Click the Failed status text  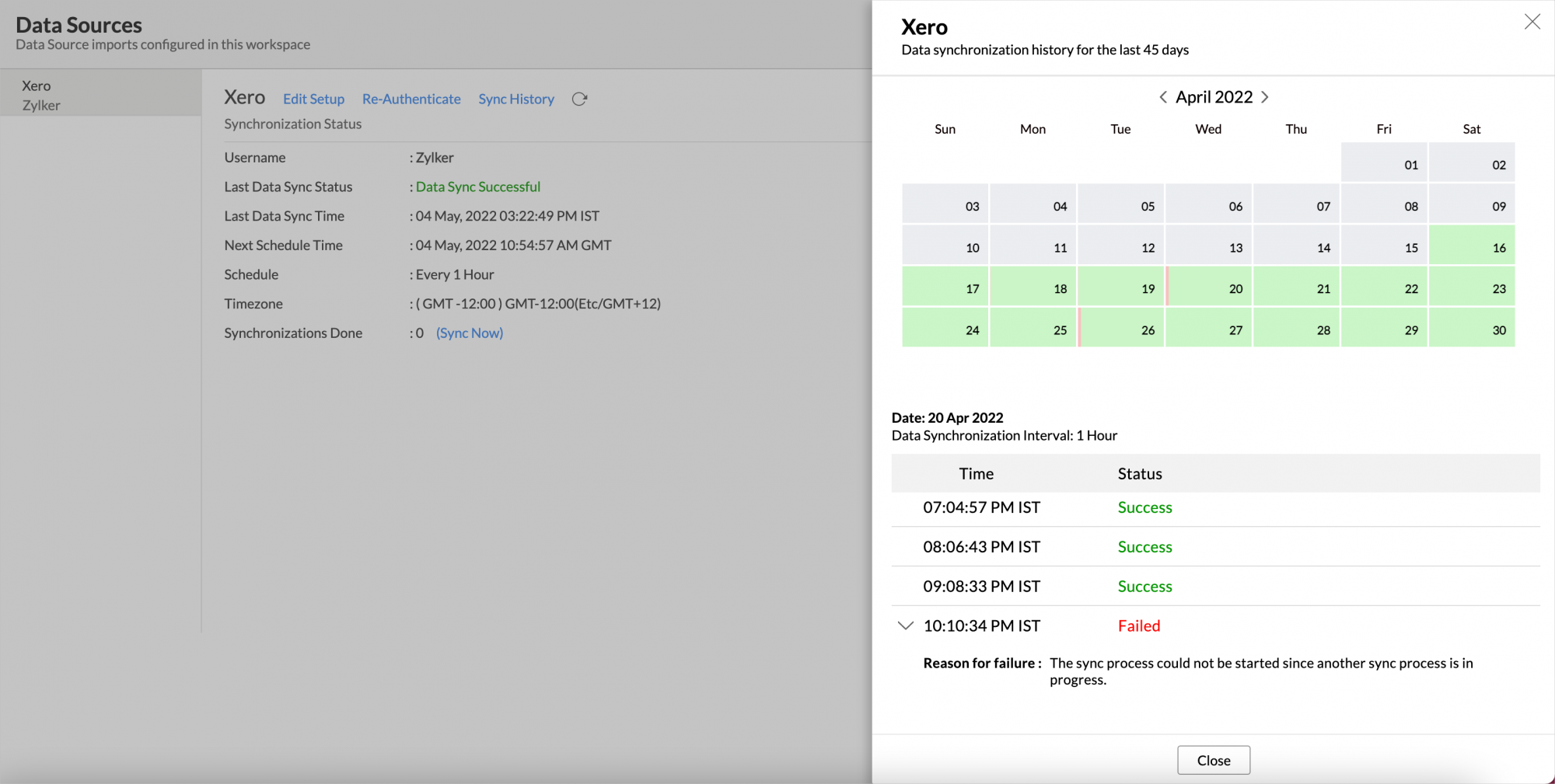(x=1139, y=625)
